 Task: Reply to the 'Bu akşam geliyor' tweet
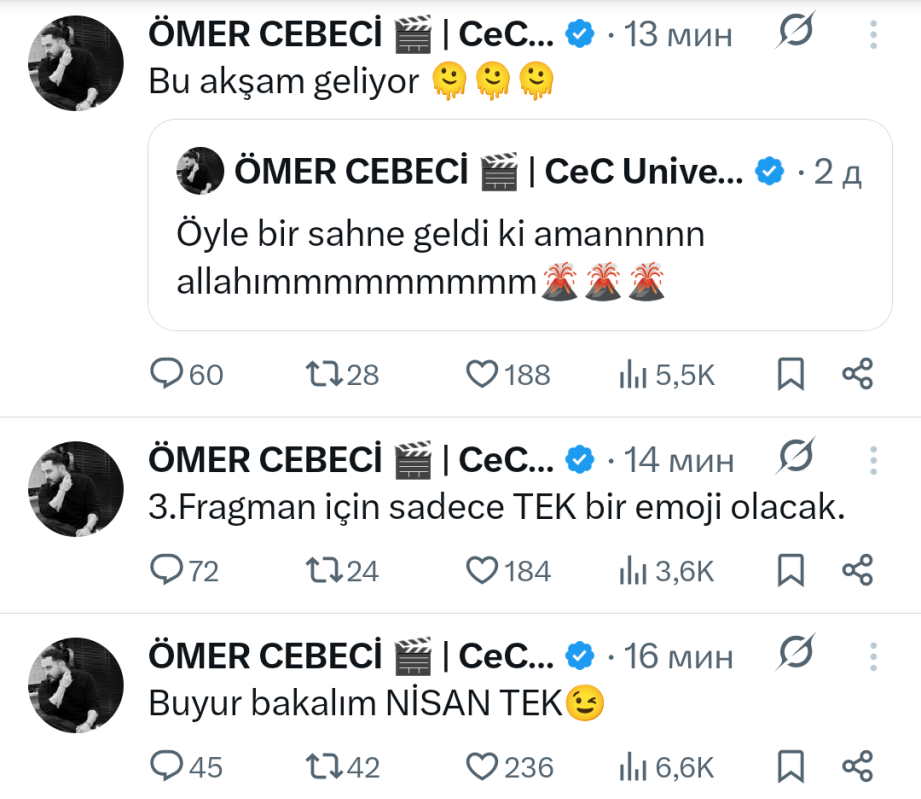pyautogui.click(x=164, y=375)
